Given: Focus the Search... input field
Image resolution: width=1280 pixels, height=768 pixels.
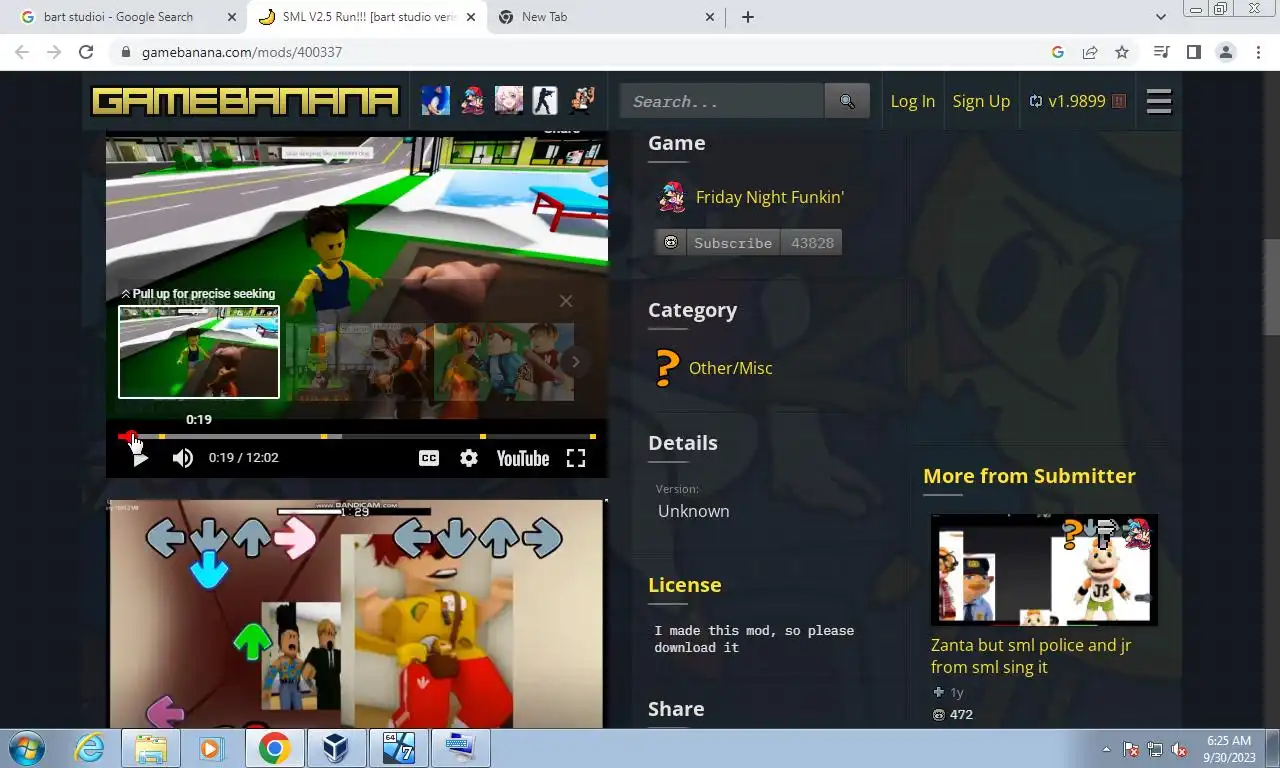Looking at the screenshot, I should click(722, 101).
